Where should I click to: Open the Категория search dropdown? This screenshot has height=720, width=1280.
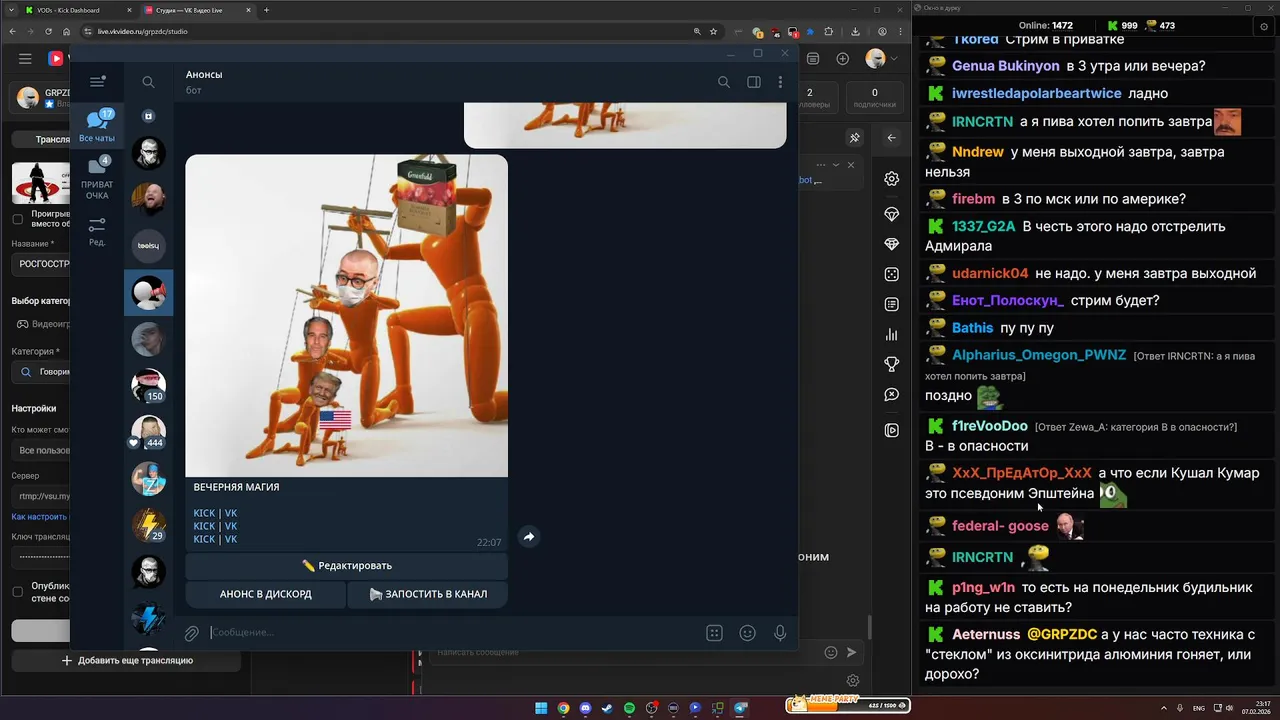(41, 372)
